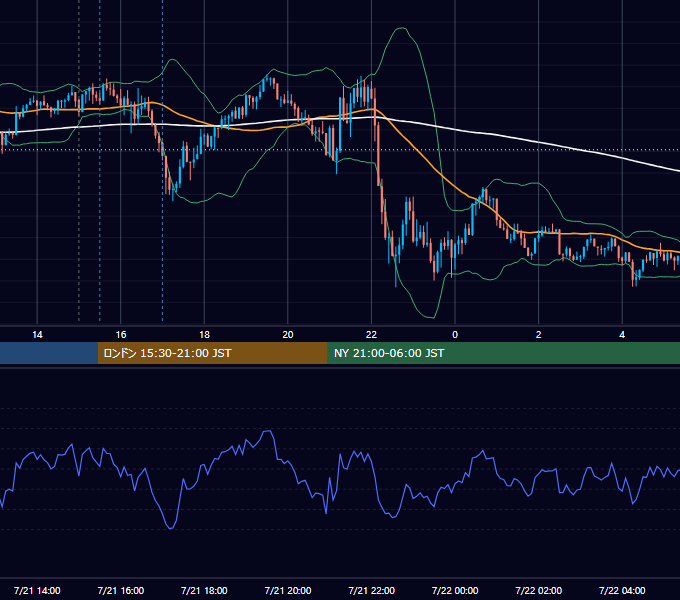680x600 pixels.
Task: Click the NY 21:00-06:00 JST session bar
Action: pos(503,353)
